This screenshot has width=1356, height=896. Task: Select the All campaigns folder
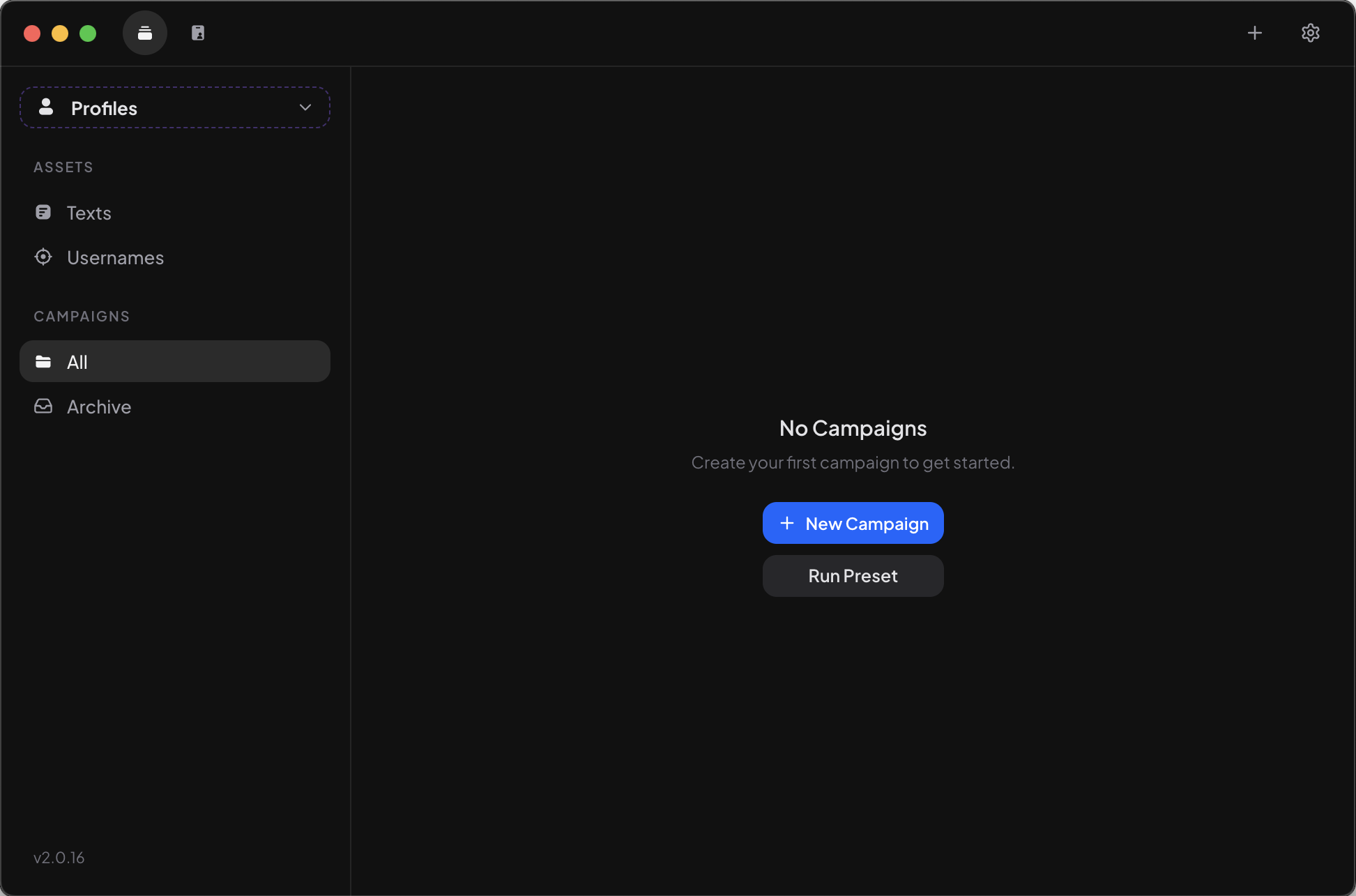pos(175,361)
